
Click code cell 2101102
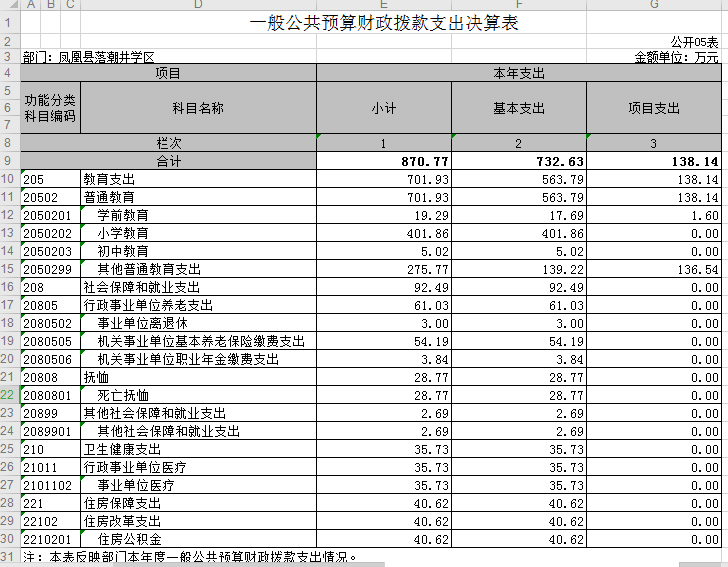tap(50, 485)
